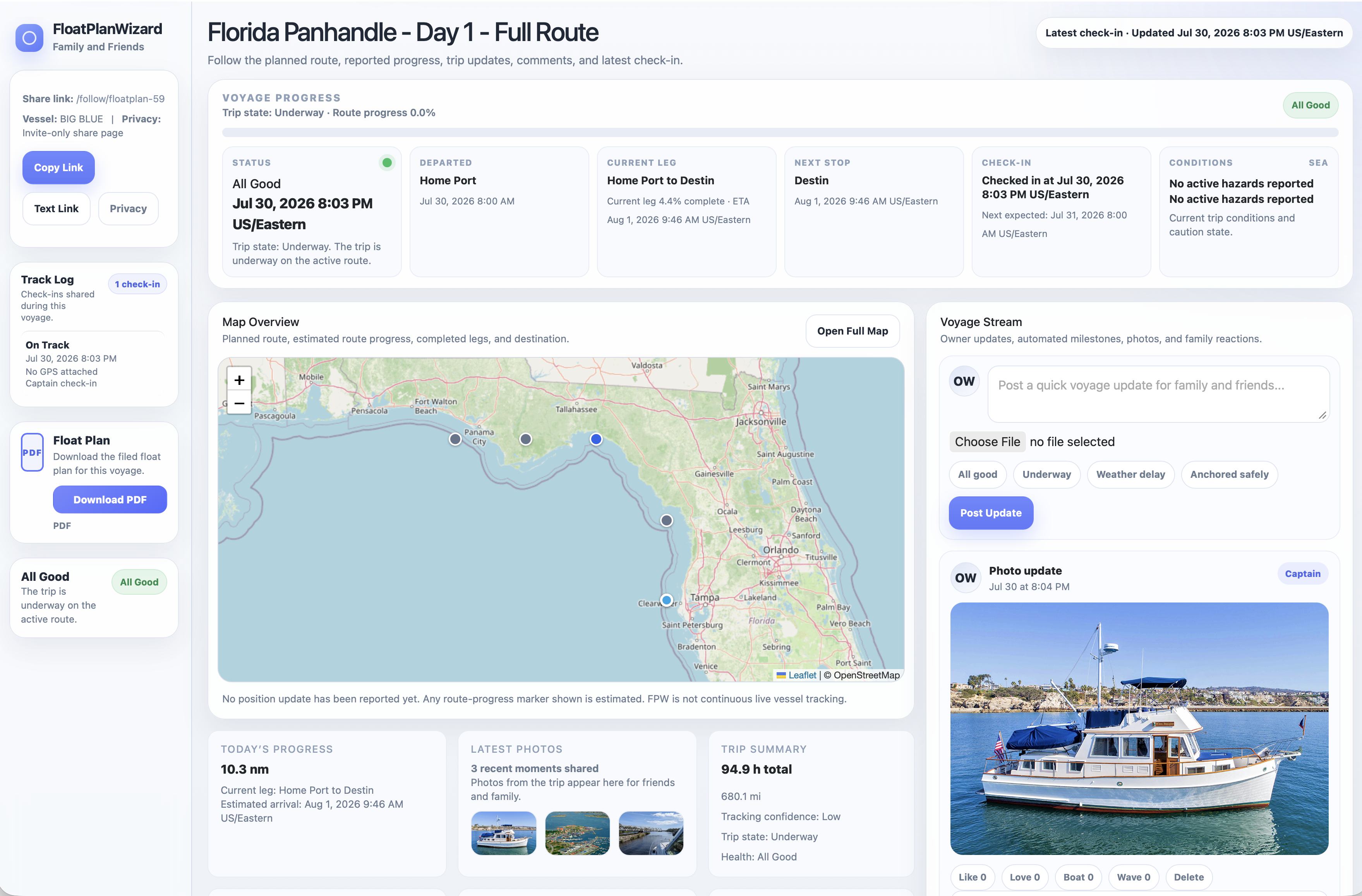Viewport: 1362px width, 896px height.
Task: React with Boat on Photo update
Action: tap(1078, 877)
